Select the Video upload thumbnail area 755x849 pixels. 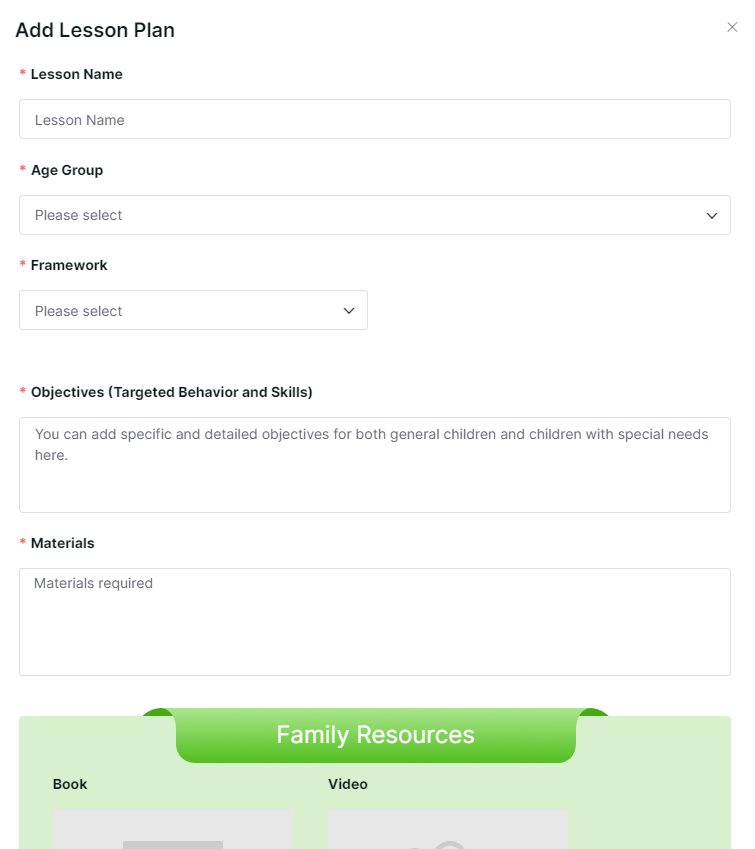(x=448, y=829)
